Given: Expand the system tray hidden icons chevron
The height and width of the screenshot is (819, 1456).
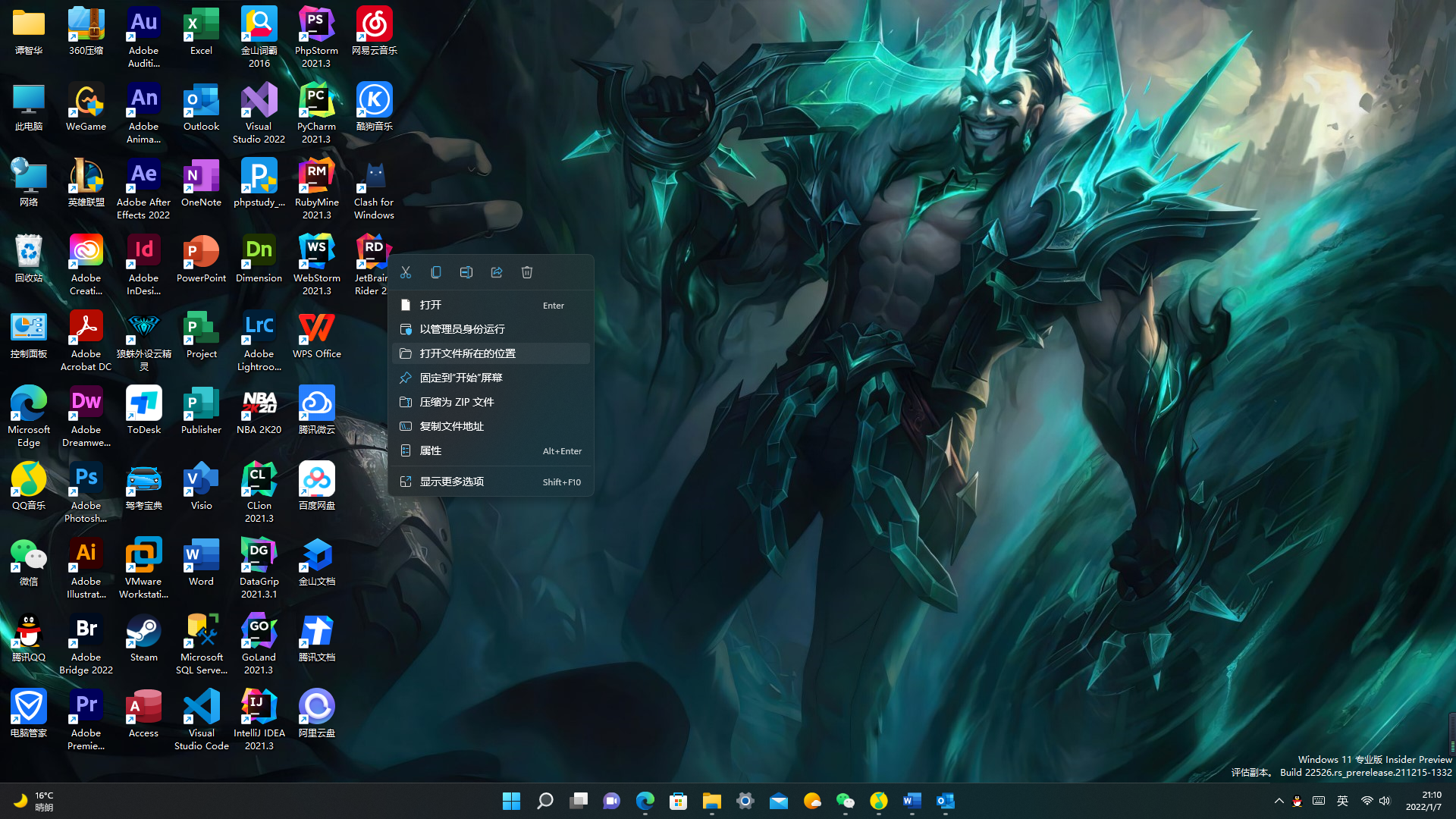Looking at the screenshot, I should (x=1279, y=801).
